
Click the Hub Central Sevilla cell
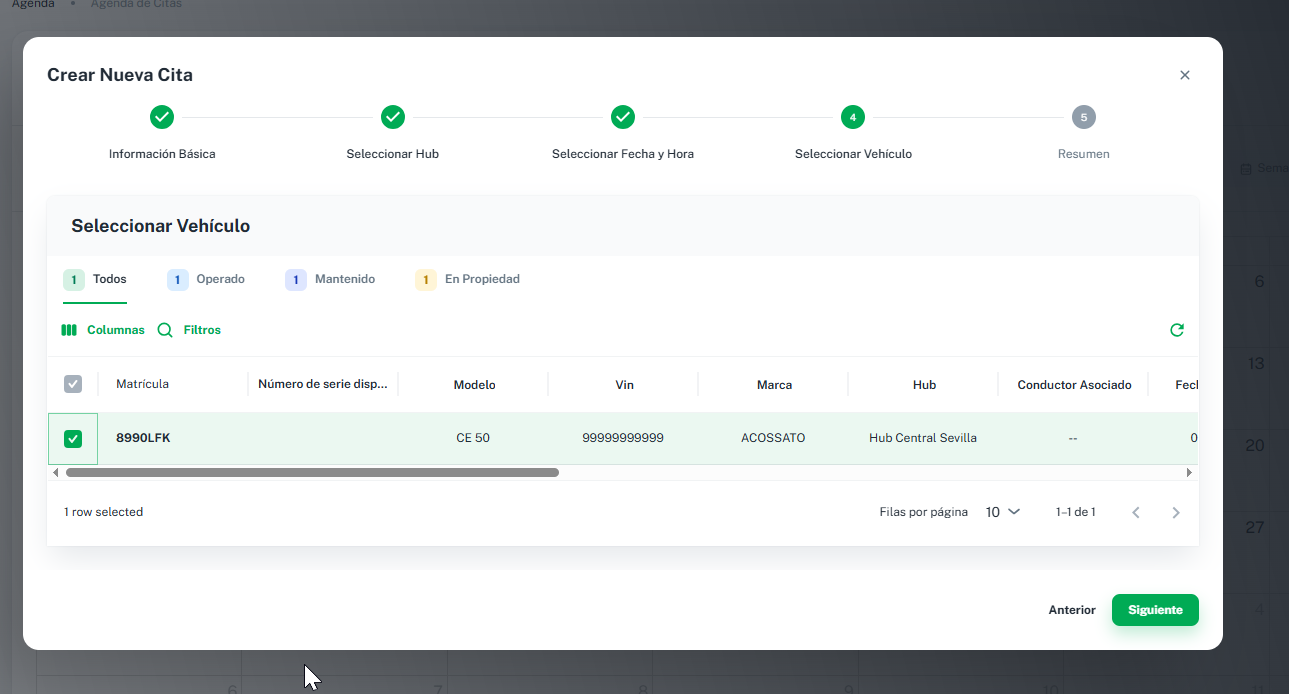[923, 438]
